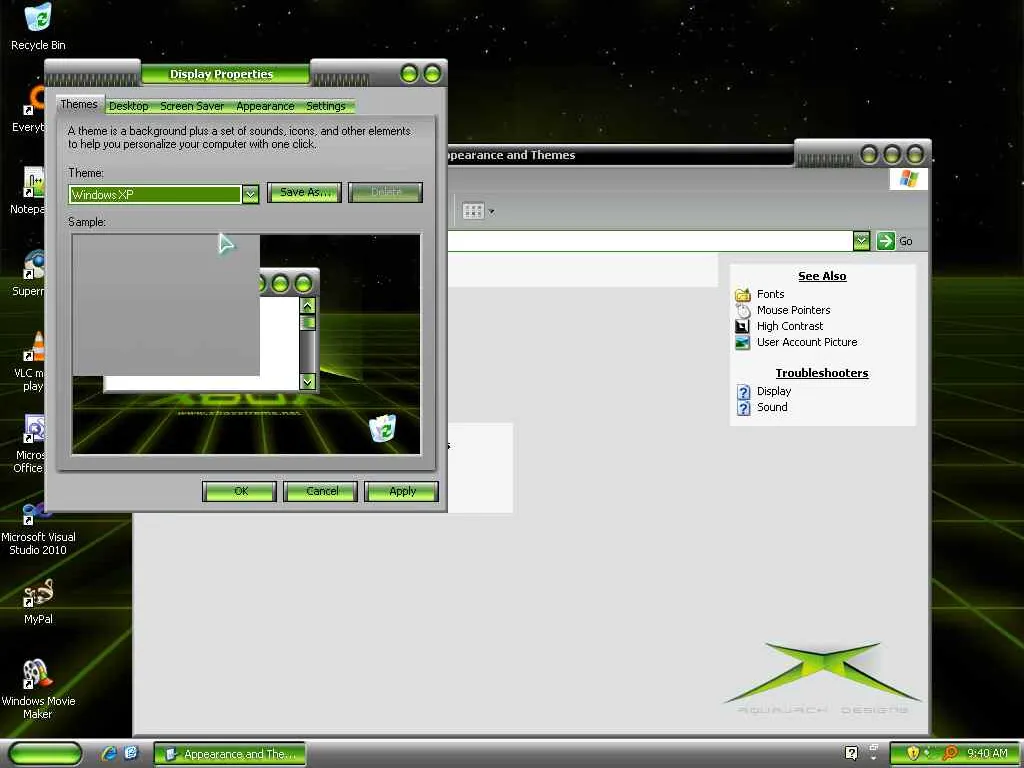Launch Internet Explorer from Quick Launch

coord(108,754)
